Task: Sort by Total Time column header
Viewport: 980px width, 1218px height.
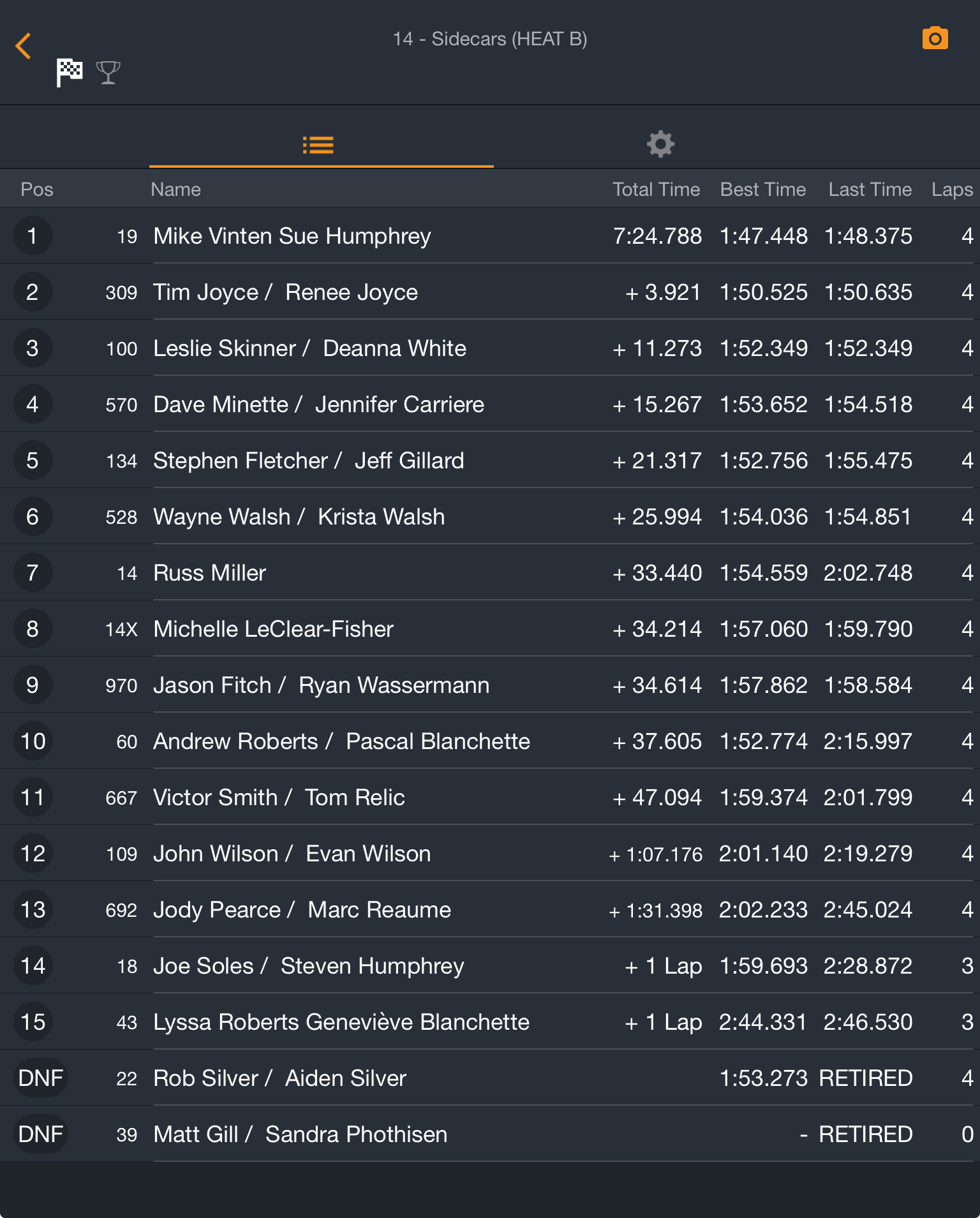Action: [656, 189]
